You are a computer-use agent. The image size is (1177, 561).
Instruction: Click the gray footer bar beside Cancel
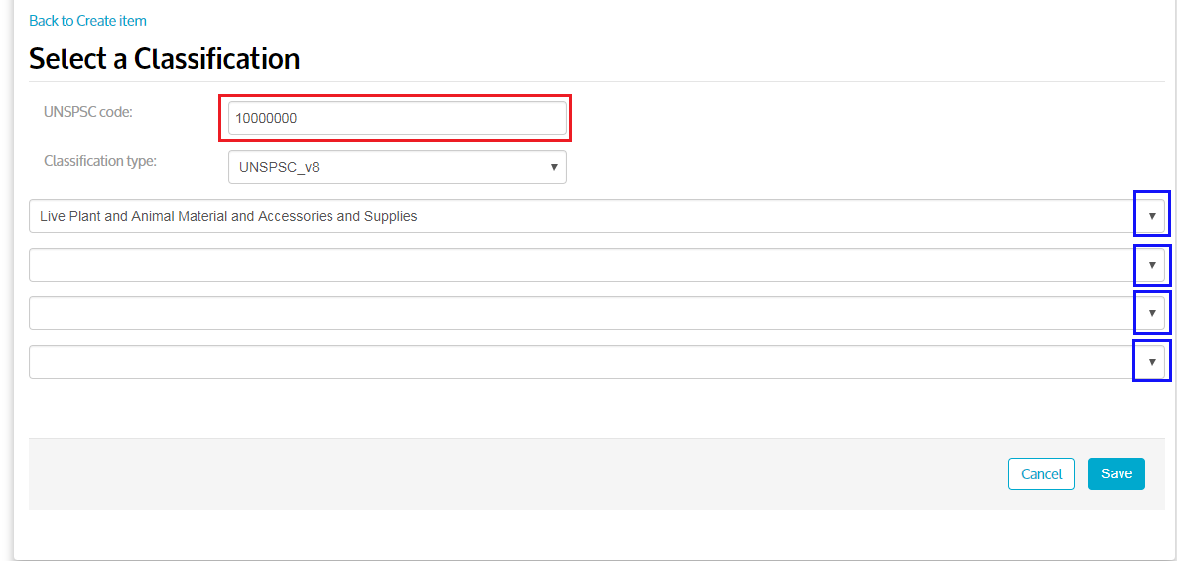[x=518, y=474]
